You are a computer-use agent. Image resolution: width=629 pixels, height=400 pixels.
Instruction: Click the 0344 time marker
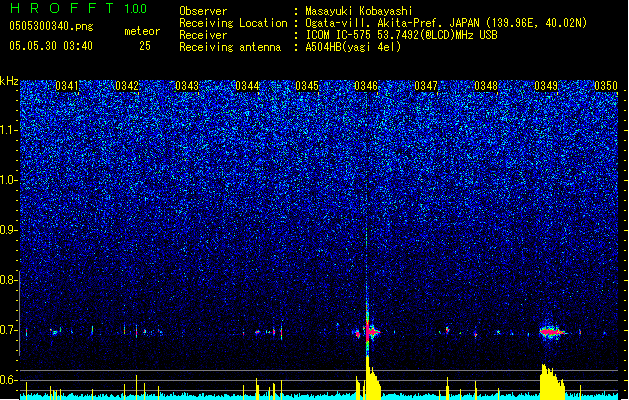pos(247,86)
